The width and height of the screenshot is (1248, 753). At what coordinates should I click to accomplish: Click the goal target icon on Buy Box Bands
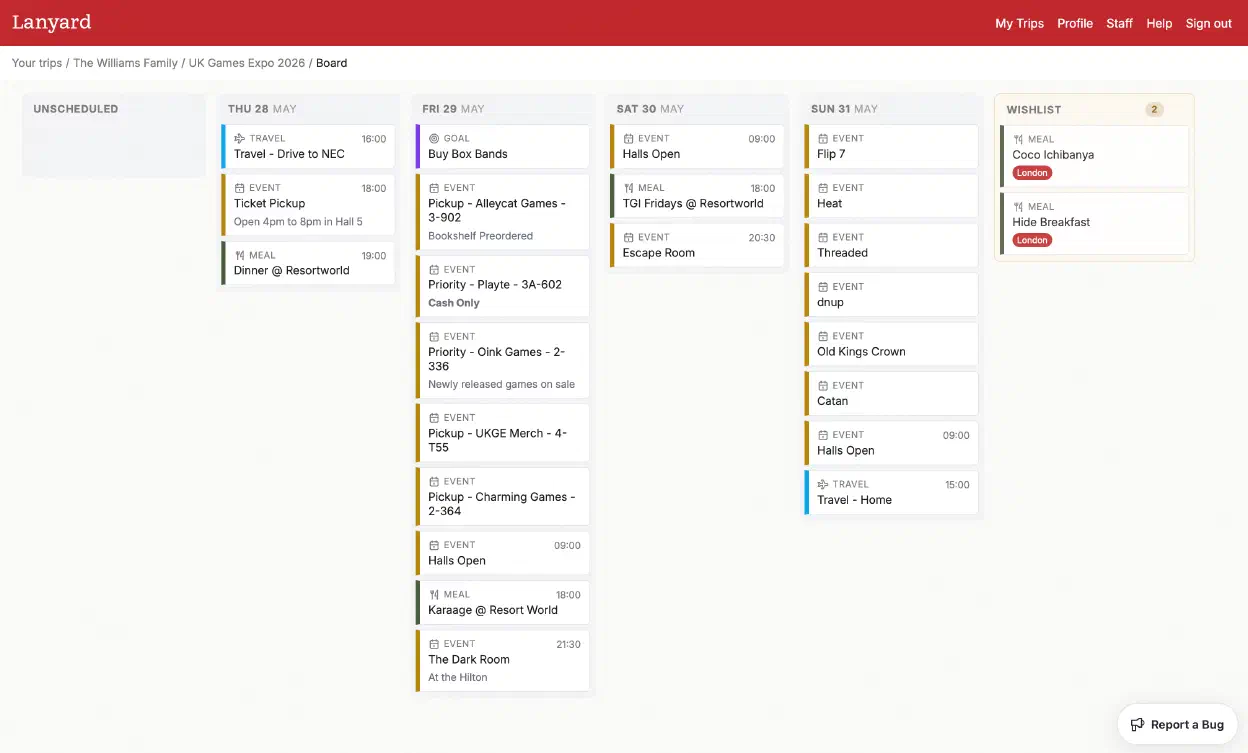433,139
